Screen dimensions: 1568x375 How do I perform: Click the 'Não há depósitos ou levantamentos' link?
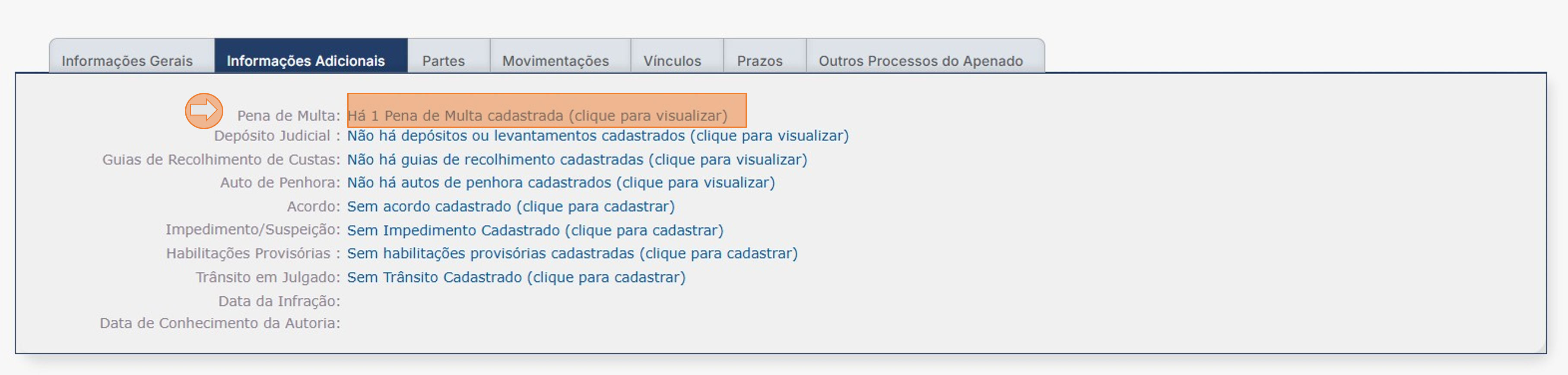coord(597,136)
